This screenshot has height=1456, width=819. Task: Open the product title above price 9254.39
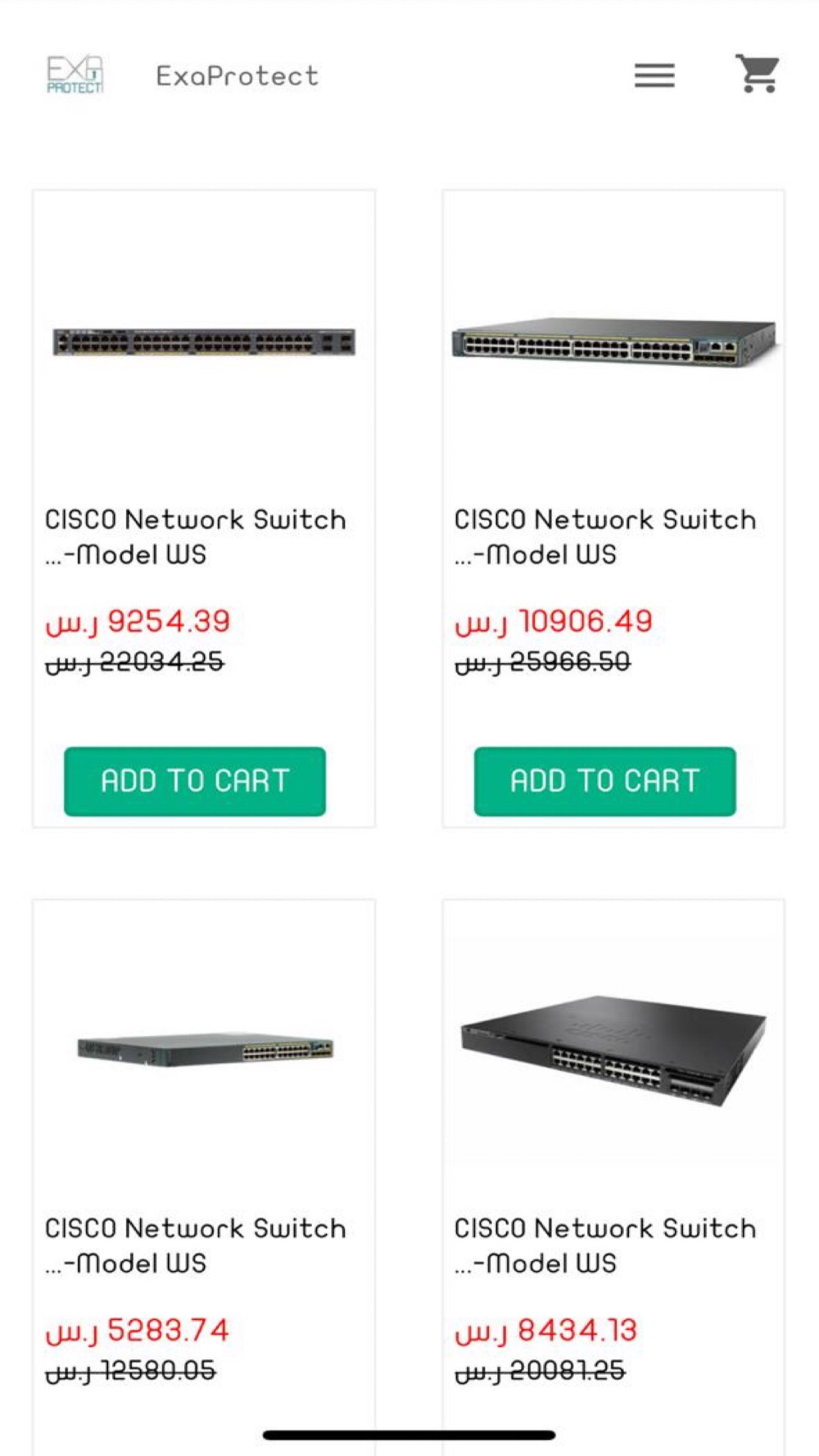click(196, 536)
